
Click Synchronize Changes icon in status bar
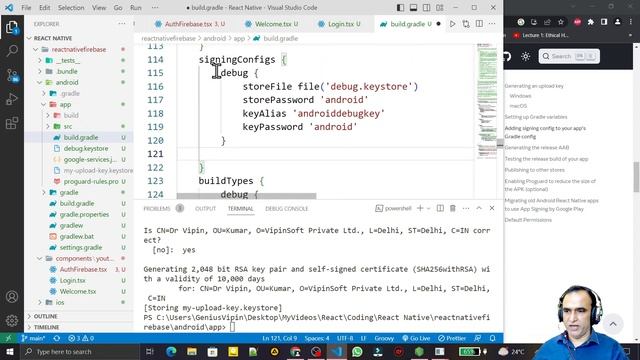57,338
